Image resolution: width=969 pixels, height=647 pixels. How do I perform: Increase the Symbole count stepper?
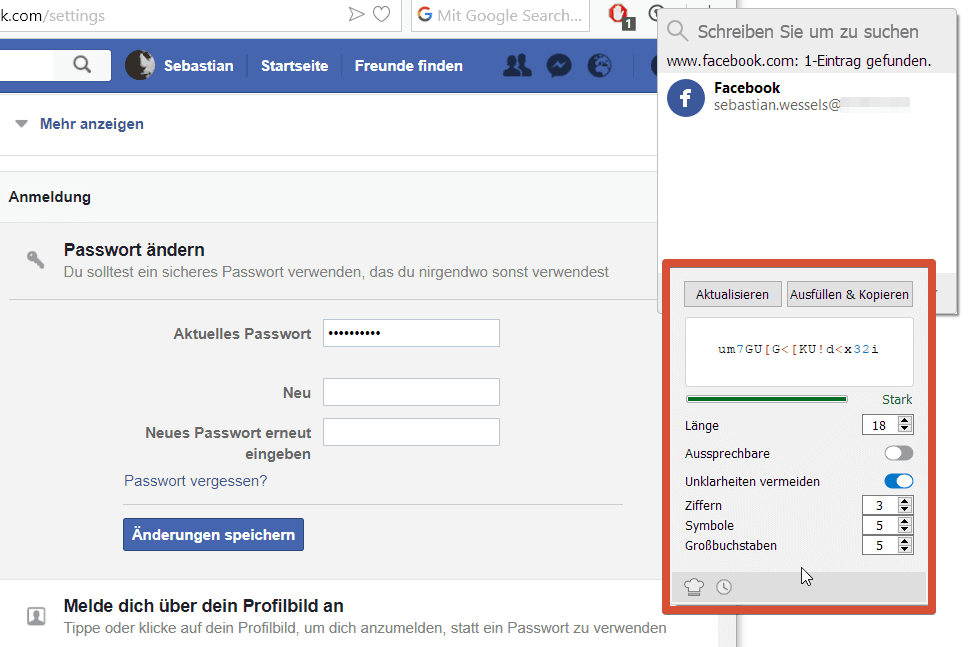[905, 521]
